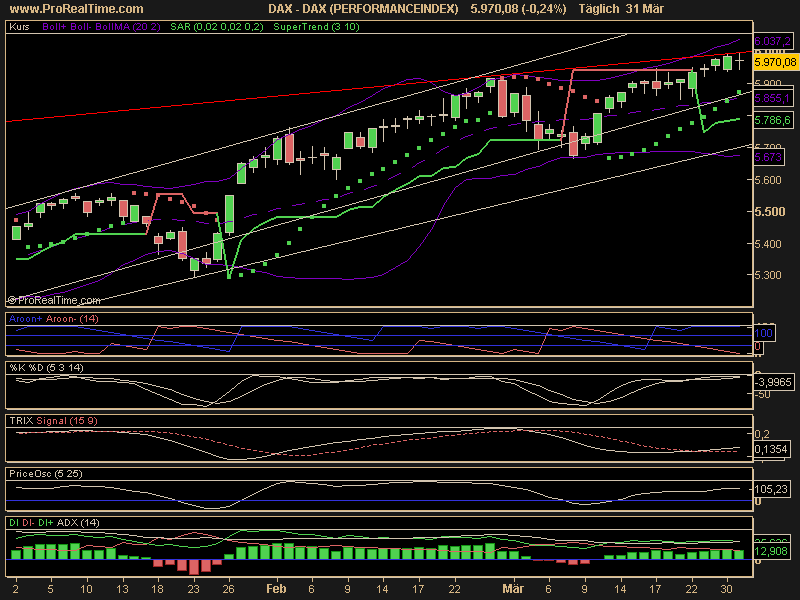Select the 5.400 price axis label

click(x=768, y=244)
